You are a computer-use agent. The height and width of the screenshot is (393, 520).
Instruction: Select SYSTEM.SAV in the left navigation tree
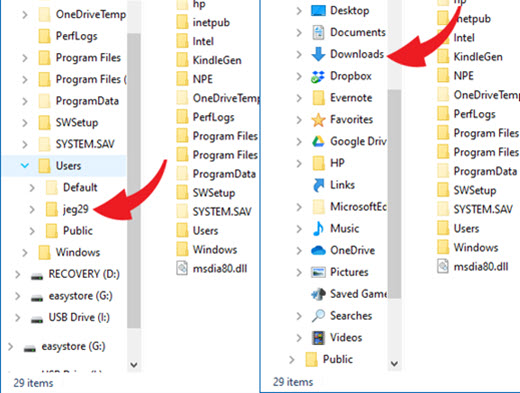[x=85, y=144]
